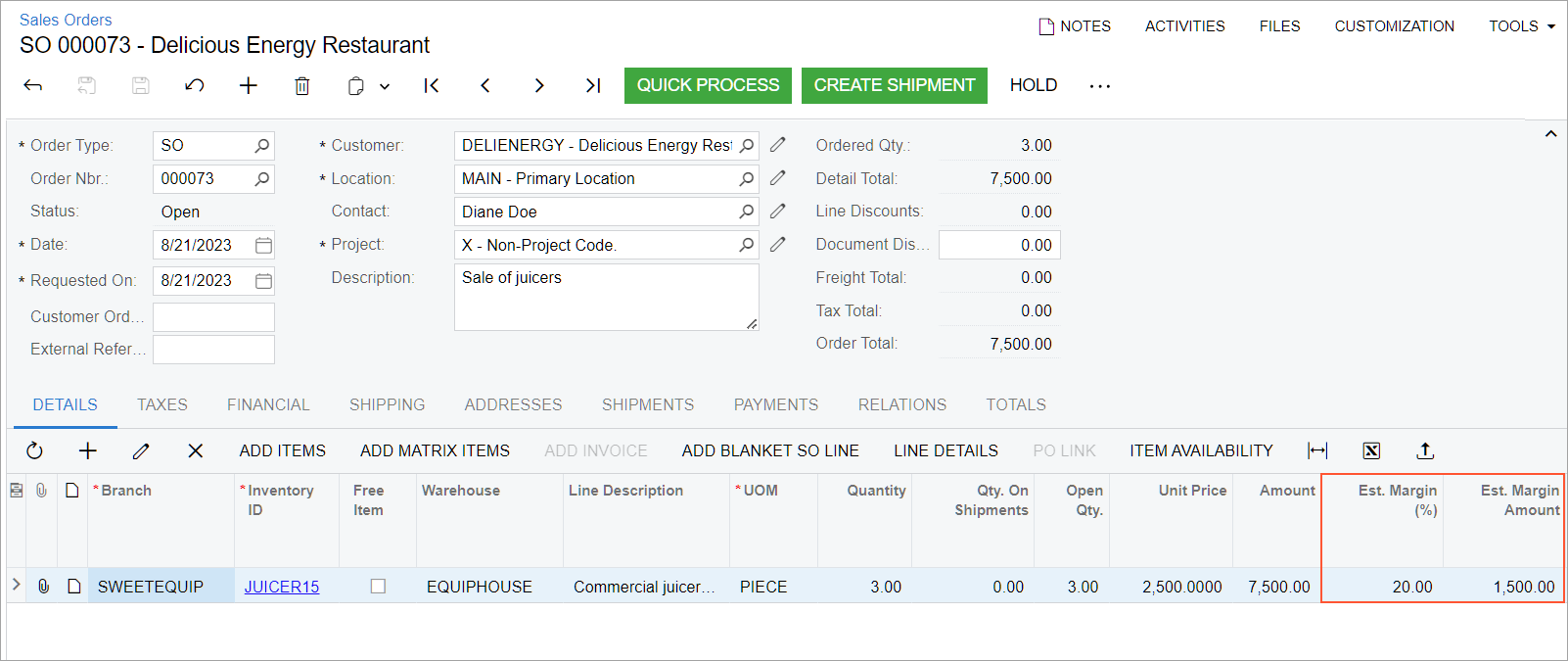The height and width of the screenshot is (661, 1568).
Task: Go to the previous record
Action: 485,85
